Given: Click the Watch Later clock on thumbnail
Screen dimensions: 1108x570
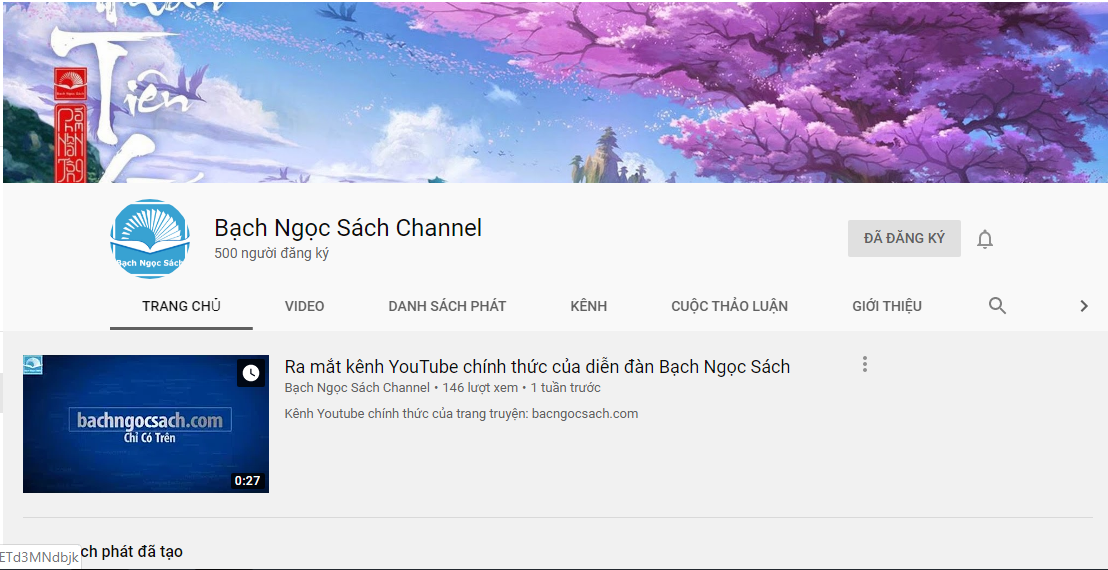Looking at the screenshot, I should (x=251, y=373).
